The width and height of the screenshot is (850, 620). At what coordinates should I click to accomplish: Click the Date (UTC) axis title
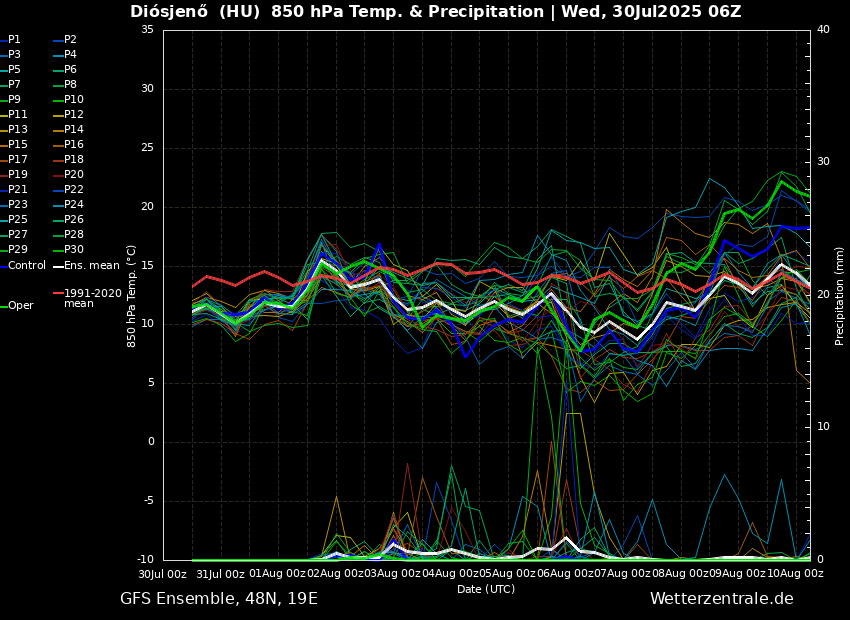(x=486, y=589)
